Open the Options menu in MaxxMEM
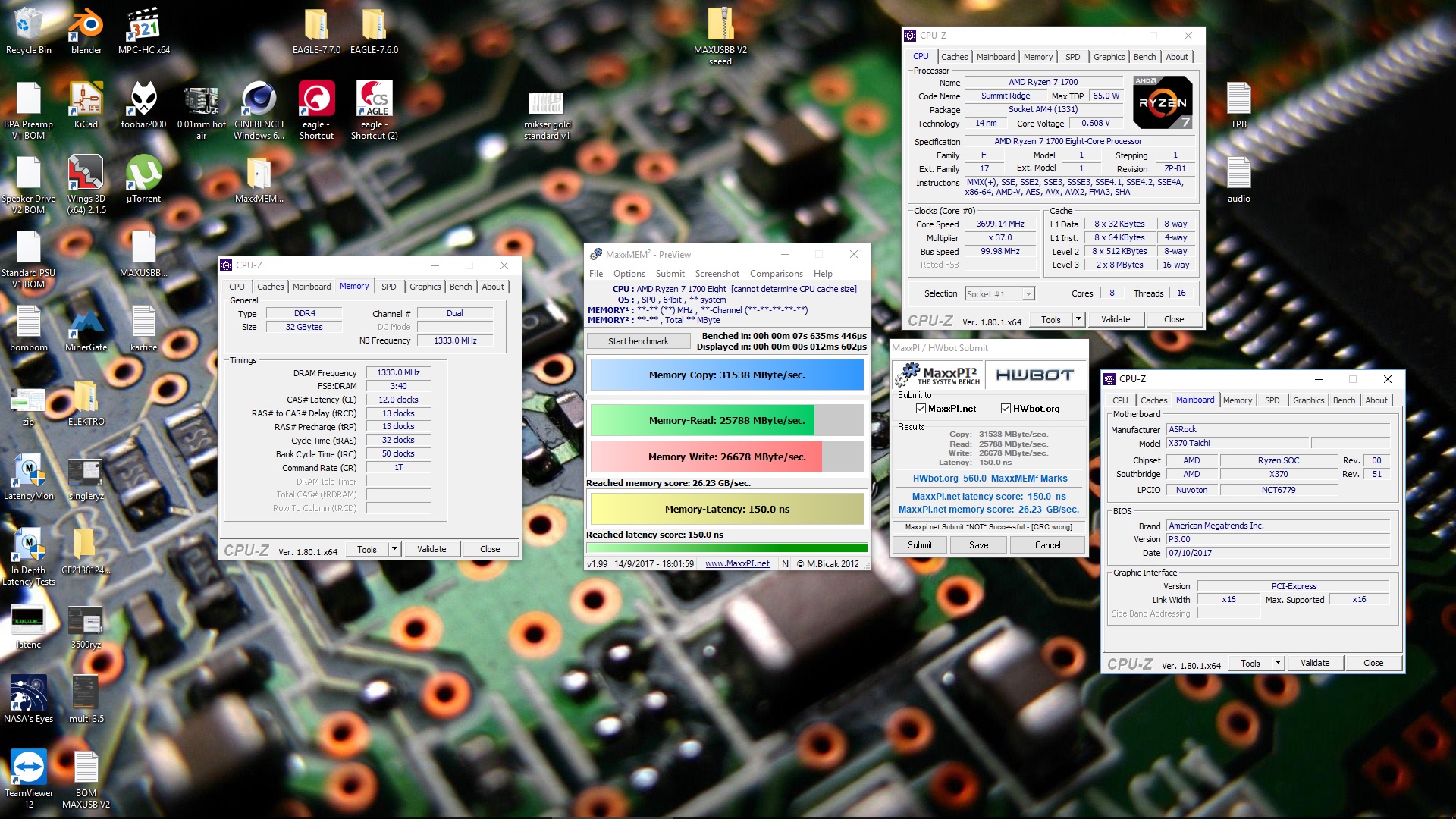 [629, 274]
